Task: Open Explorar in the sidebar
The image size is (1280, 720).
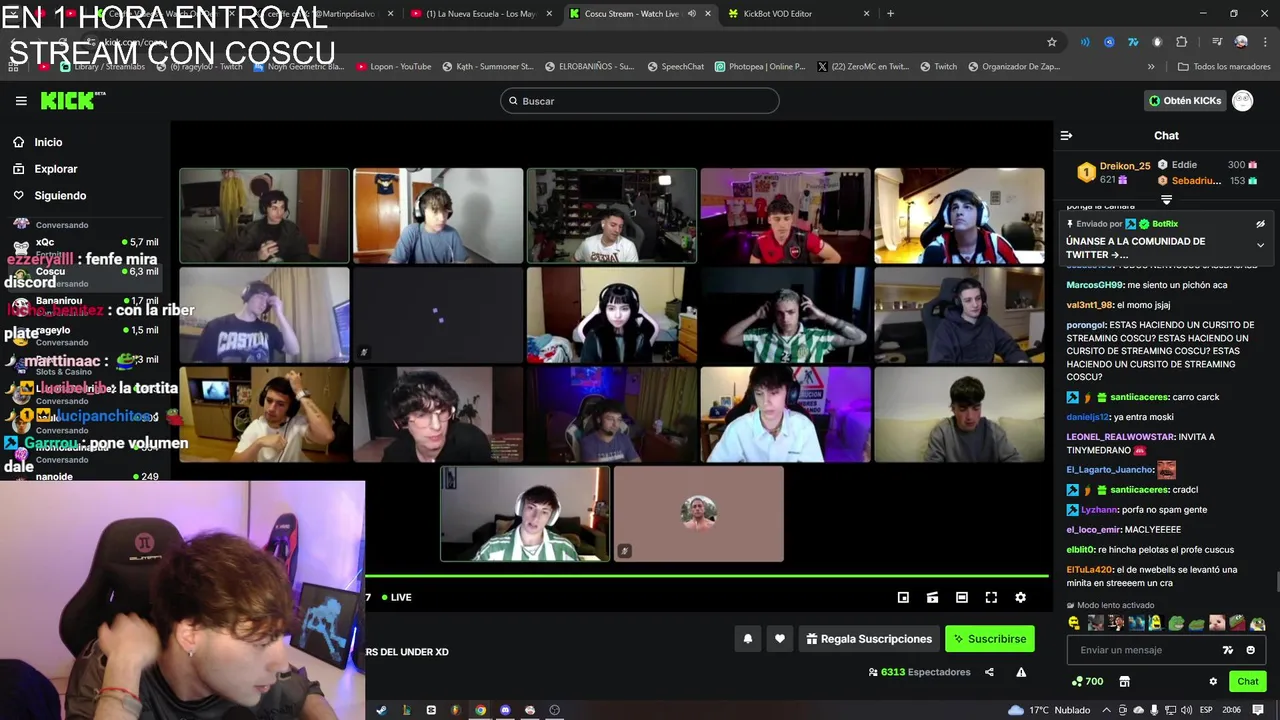Action: [56, 169]
